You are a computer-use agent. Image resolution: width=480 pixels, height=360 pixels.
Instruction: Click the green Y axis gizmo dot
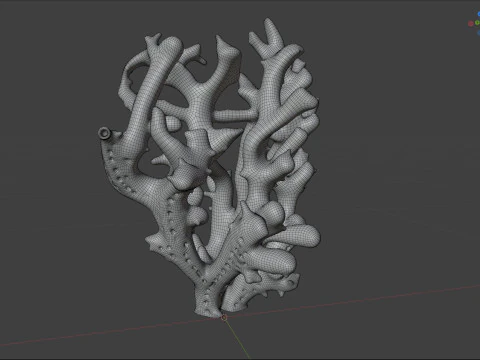(477, 22)
